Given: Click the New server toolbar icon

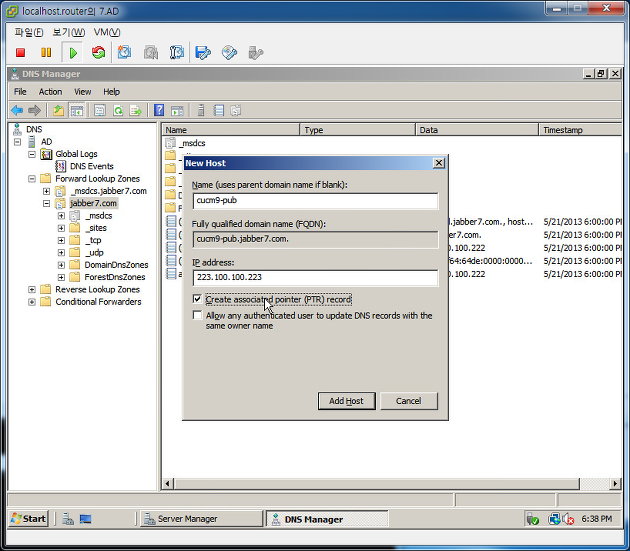Looking at the screenshot, I should pyautogui.click(x=201, y=111).
